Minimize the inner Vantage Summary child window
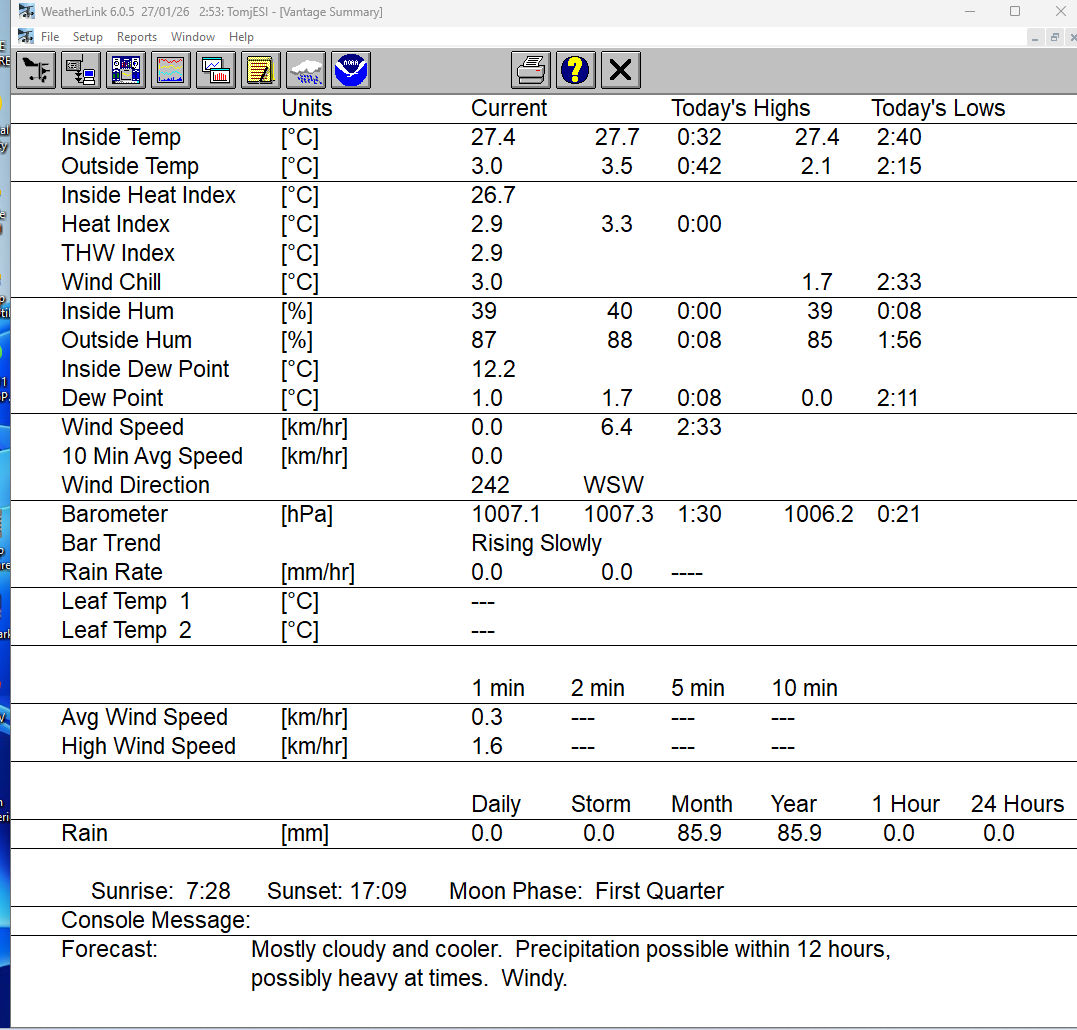The height and width of the screenshot is (1030, 1077). pos(1037,37)
